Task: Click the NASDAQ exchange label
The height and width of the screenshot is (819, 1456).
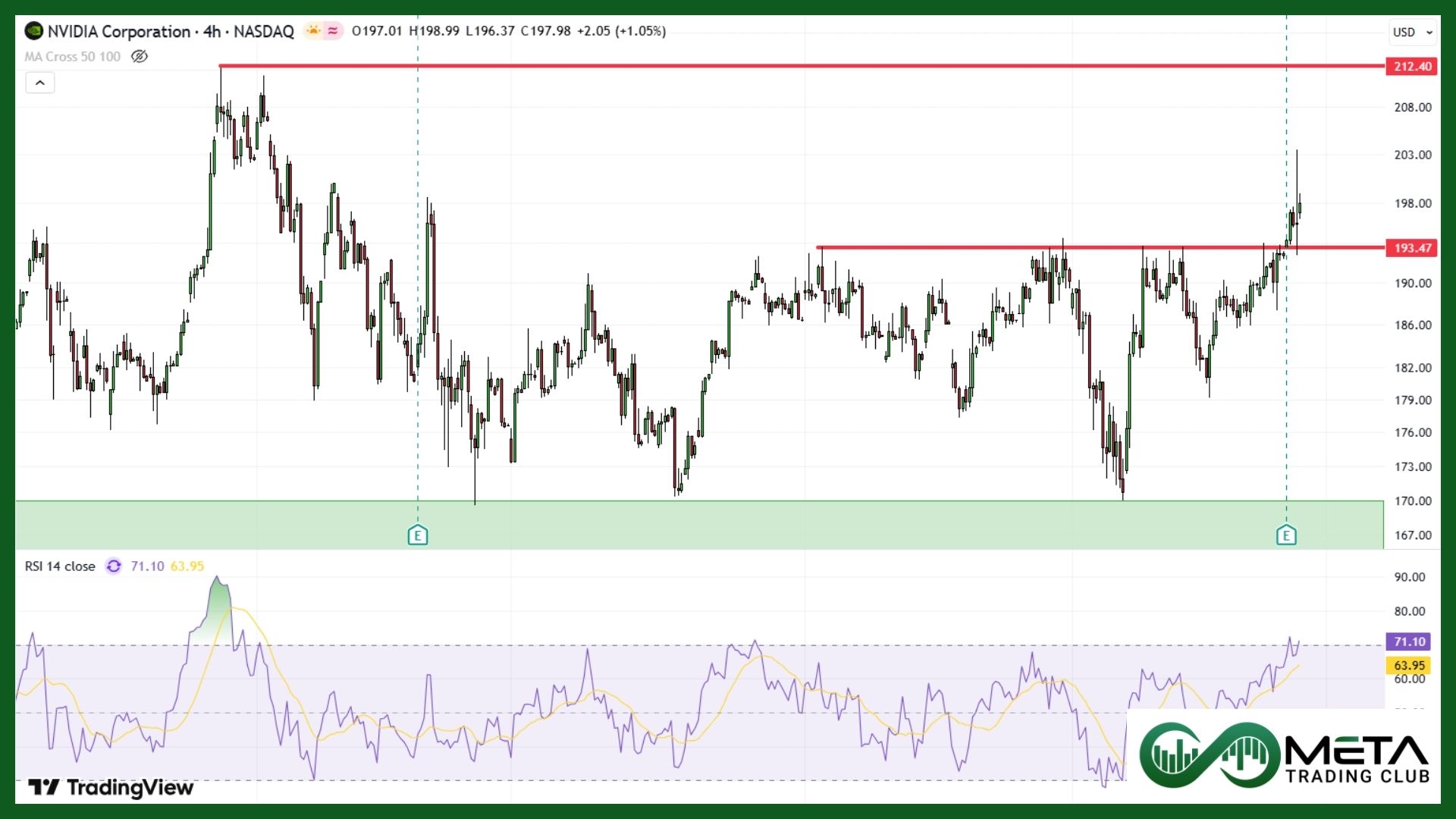Action: point(264,31)
